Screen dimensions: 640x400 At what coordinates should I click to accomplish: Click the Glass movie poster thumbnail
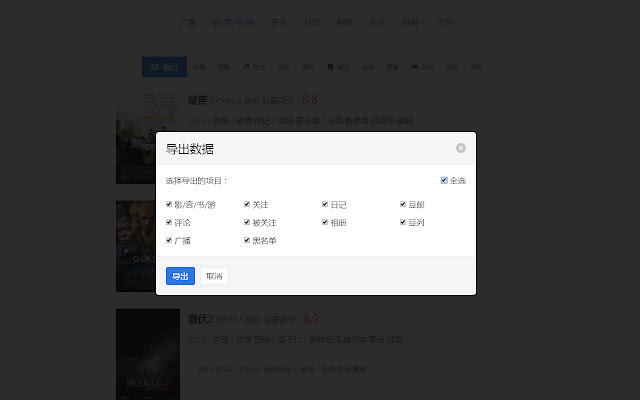[x=136, y=246]
